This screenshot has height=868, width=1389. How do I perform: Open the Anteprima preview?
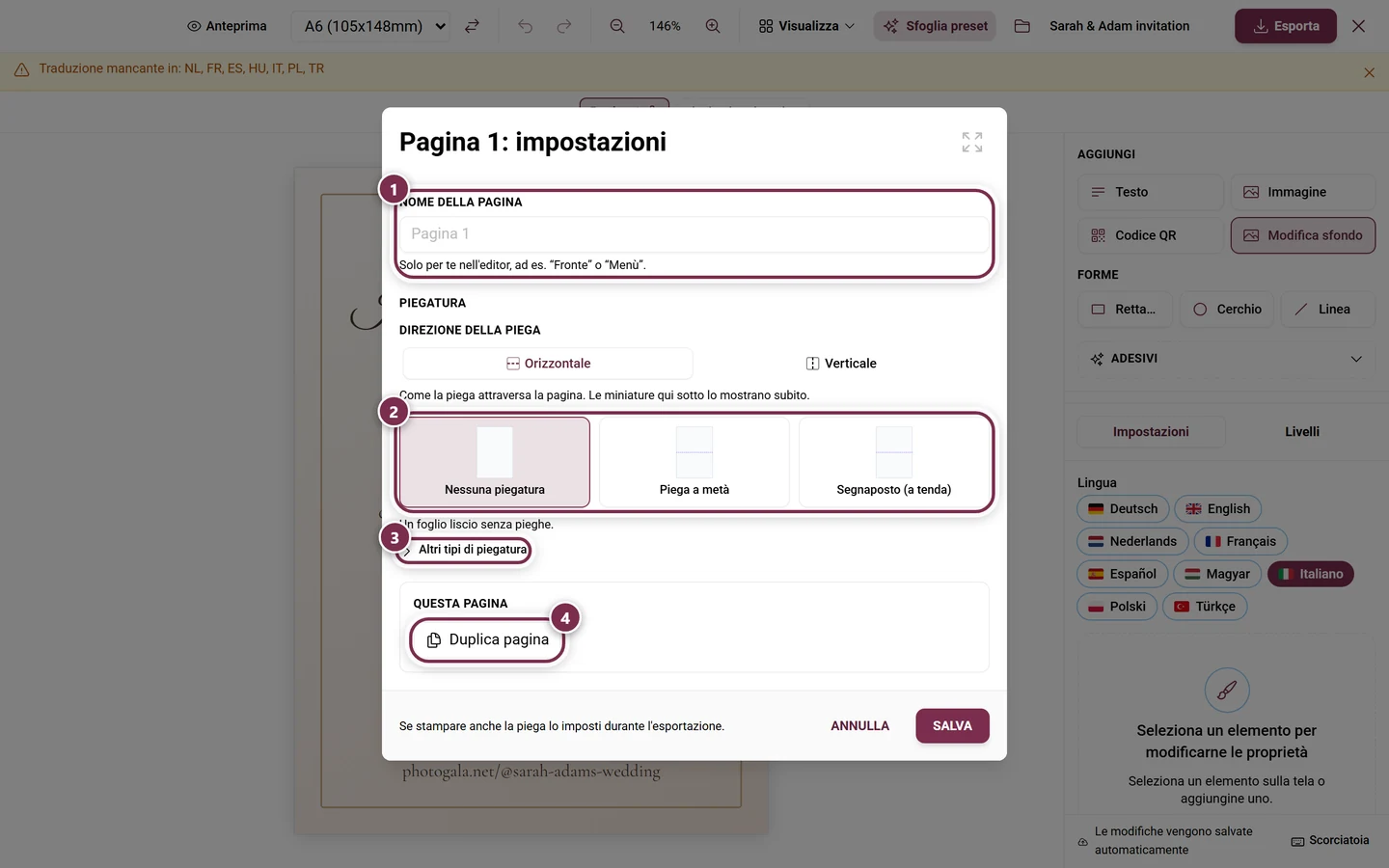[x=227, y=26]
